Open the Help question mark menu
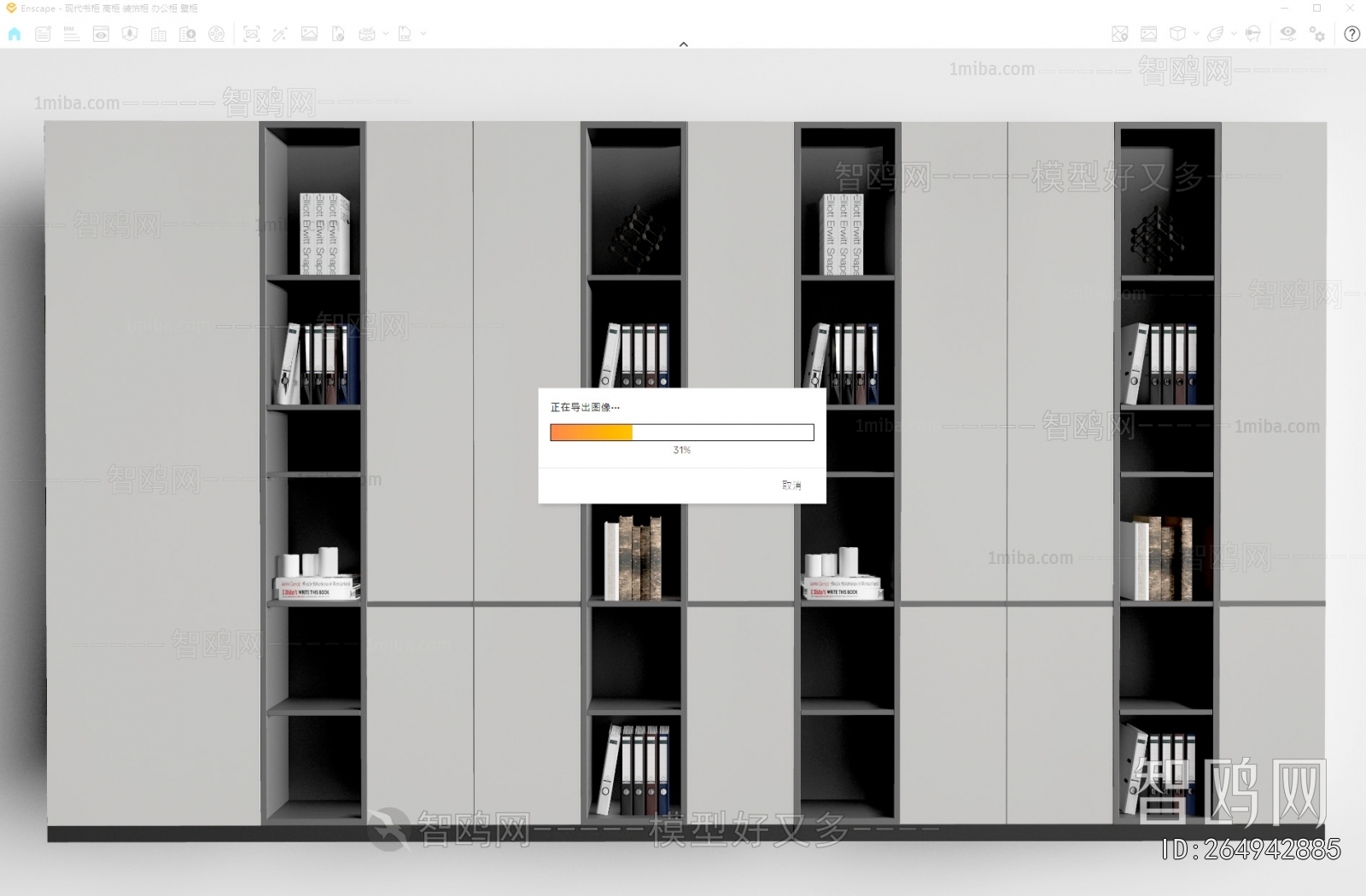Viewport: 1366px width, 896px height. point(1351,34)
